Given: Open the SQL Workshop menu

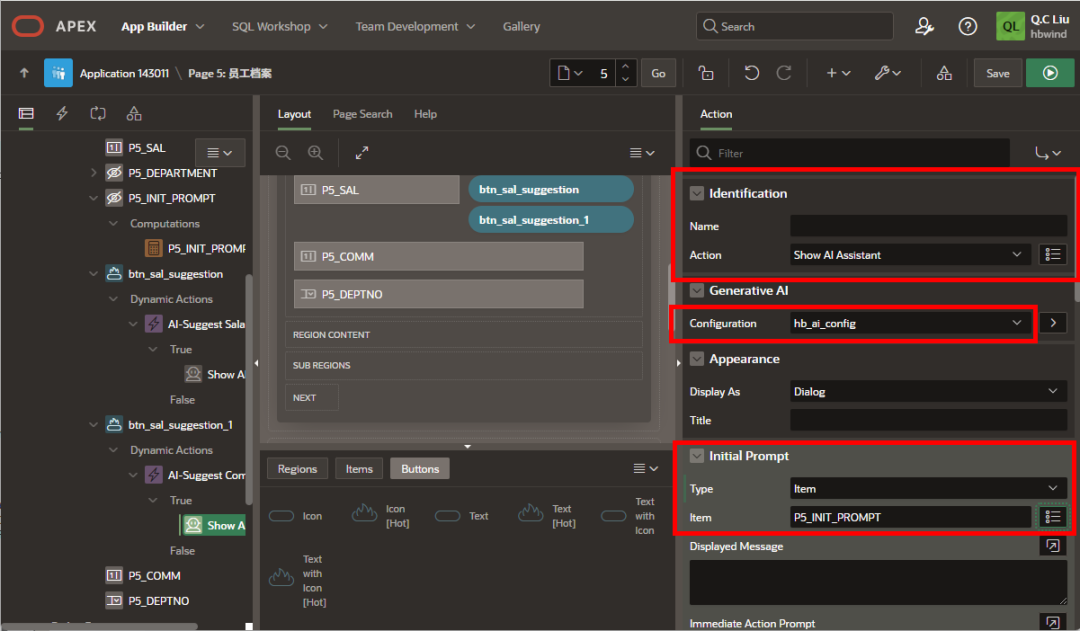Looking at the screenshot, I should point(279,27).
